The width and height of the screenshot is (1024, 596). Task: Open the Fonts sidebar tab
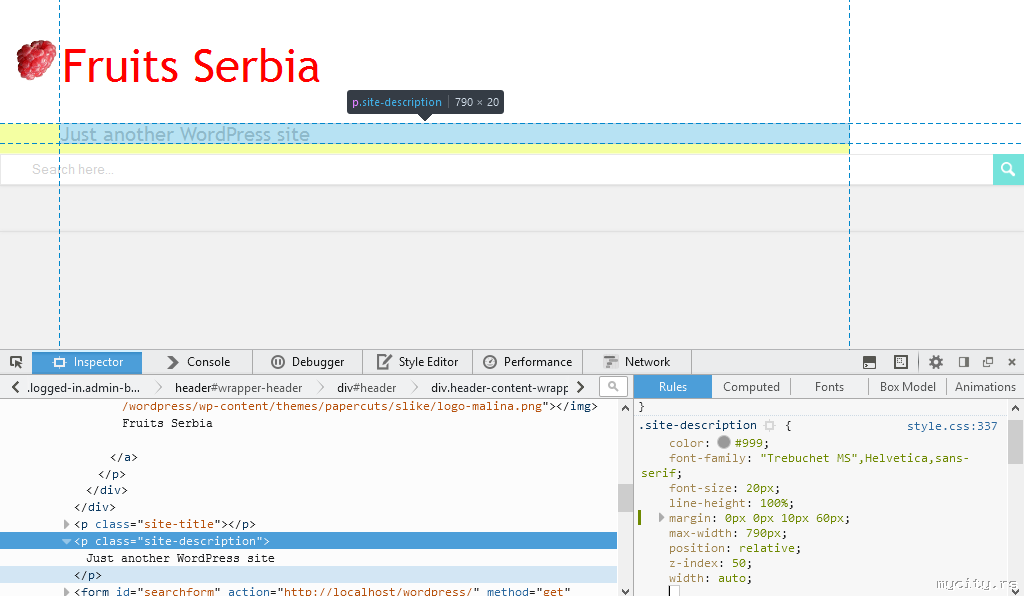coord(829,386)
